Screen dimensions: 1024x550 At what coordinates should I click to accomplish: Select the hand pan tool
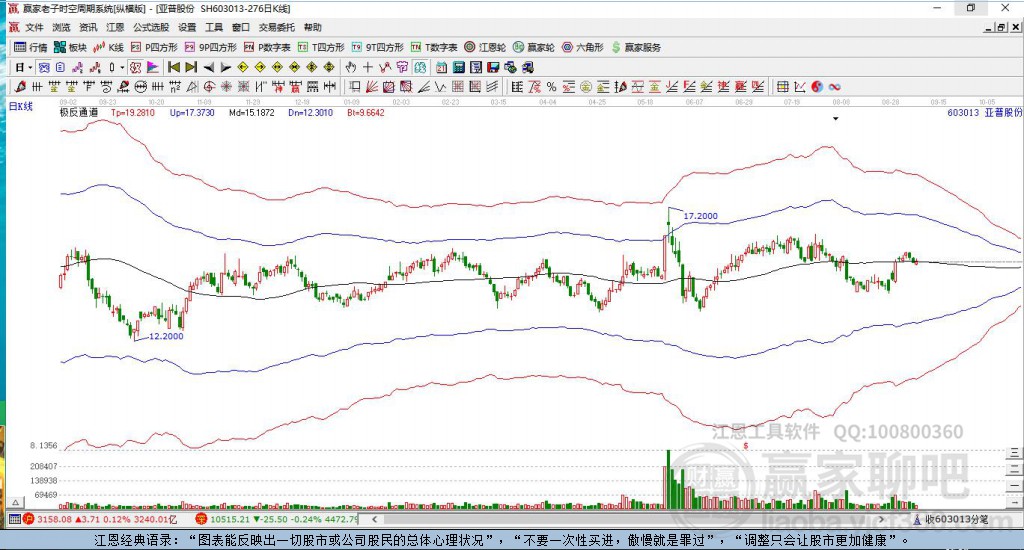(x=351, y=67)
